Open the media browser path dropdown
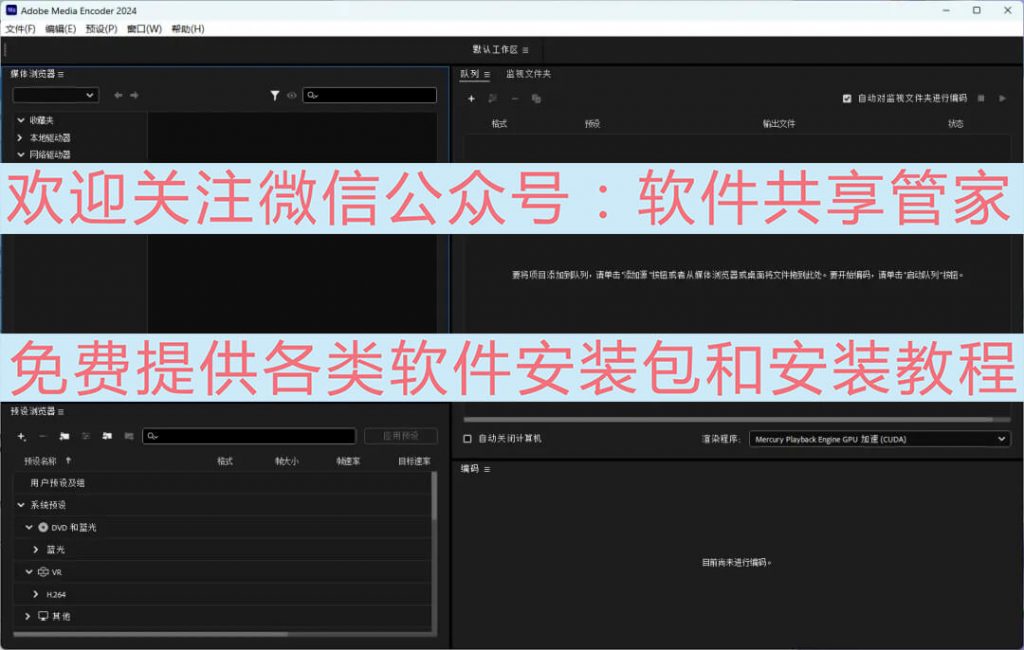1024x650 pixels. (x=56, y=95)
